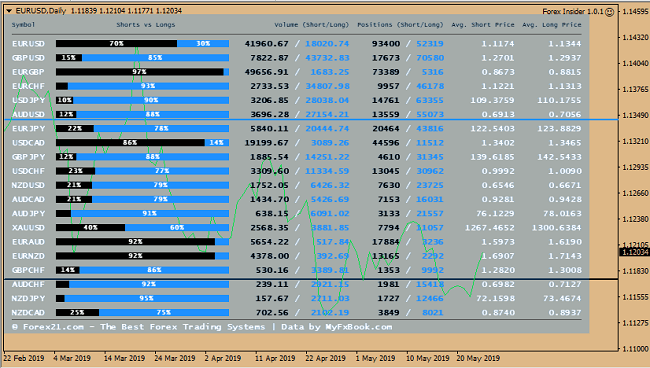The image size is (650, 368).
Task: Click the Shorts vs Longs column header
Action: [x=146, y=25]
